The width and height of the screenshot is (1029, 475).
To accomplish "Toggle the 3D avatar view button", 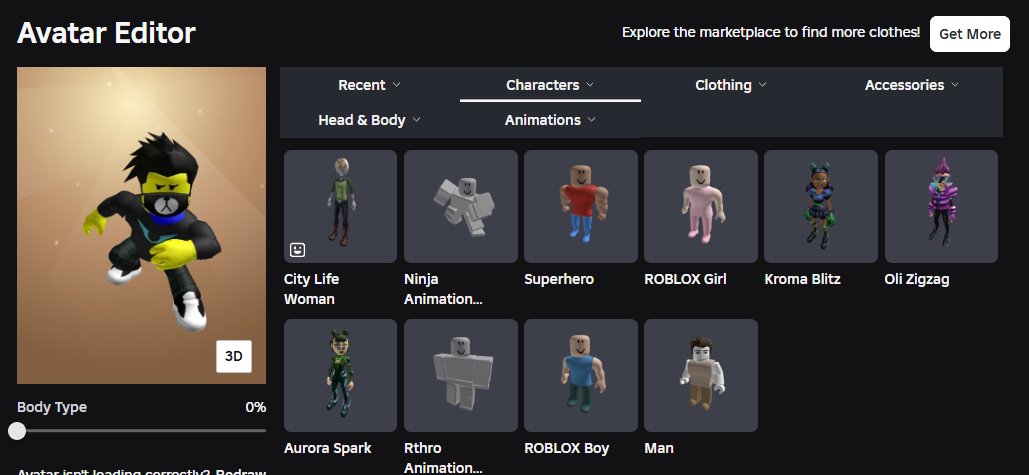I will (x=234, y=356).
